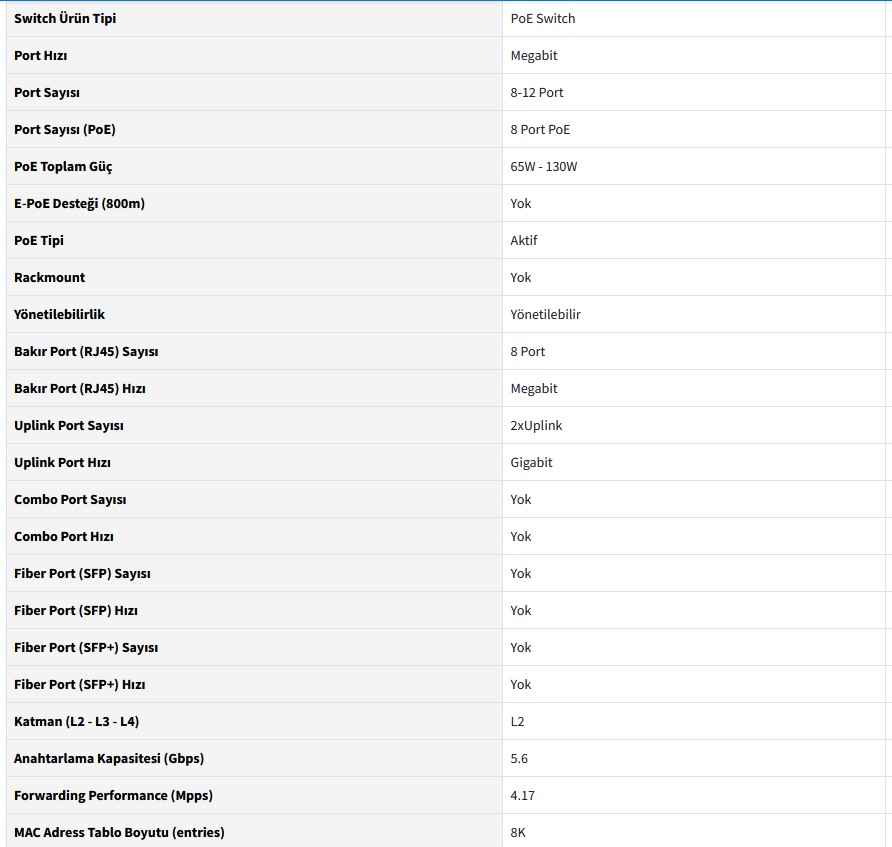
Task: Select the 'Aktif' PoE type value
Action: tap(524, 240)
